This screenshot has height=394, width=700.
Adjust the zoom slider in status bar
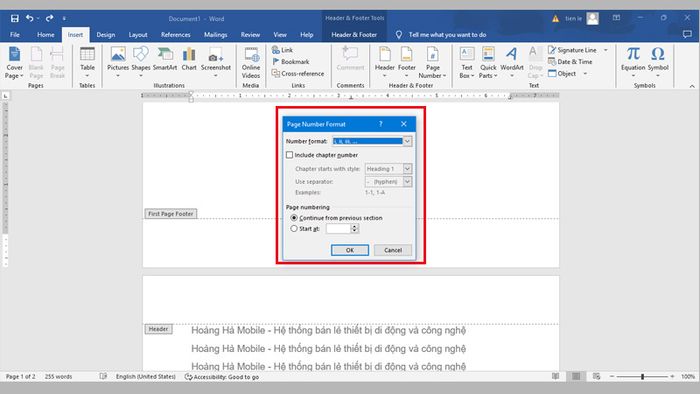[642, 377]
